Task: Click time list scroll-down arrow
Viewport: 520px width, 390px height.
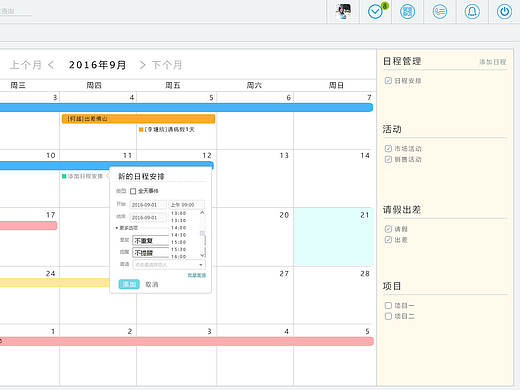Action: coord(202,255)
